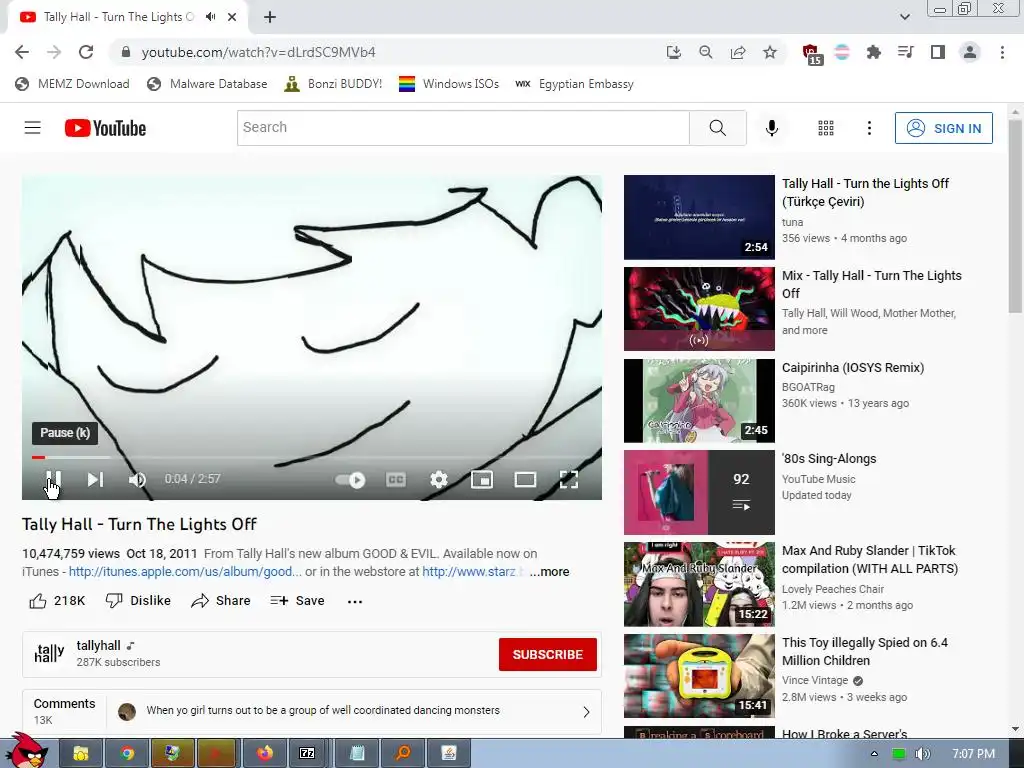
Task: Toggle browser side panel
Action: tap(938, 52)
